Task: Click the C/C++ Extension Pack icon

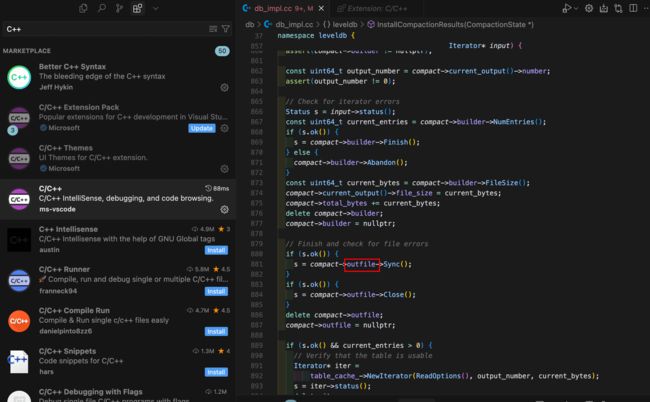Action: 19,118
